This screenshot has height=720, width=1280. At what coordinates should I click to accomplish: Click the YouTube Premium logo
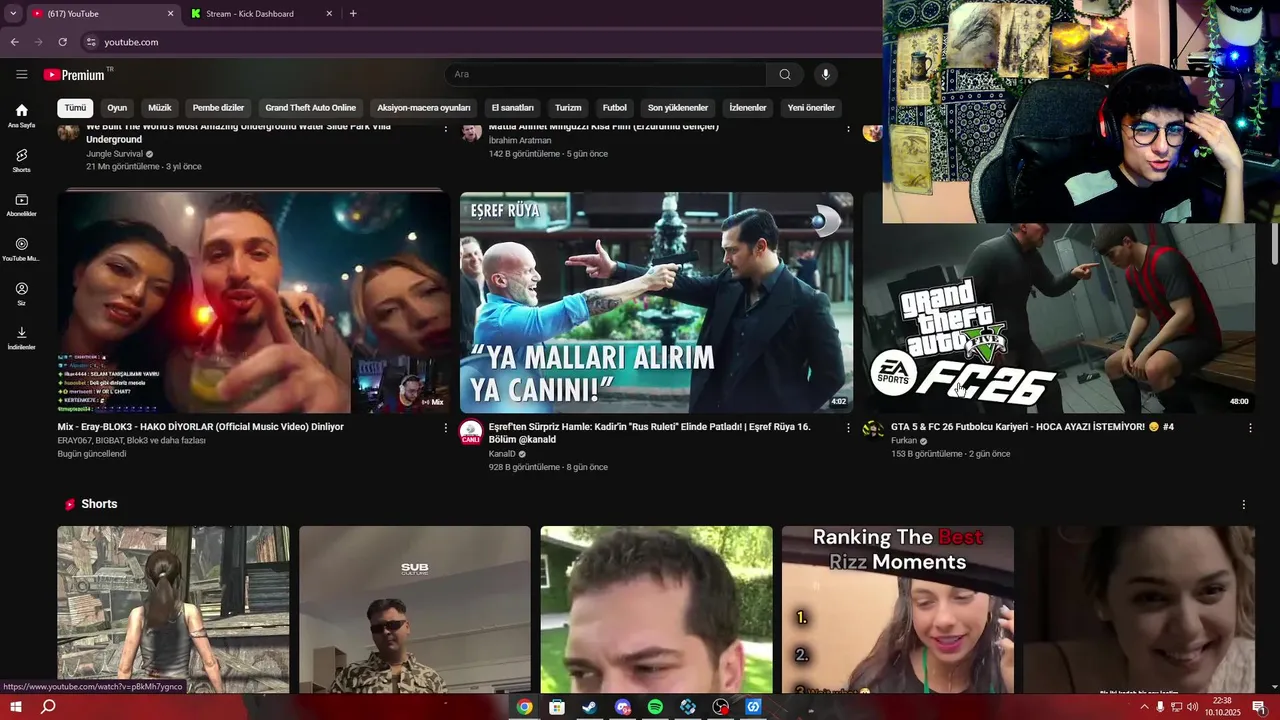(x=74, y=75)
